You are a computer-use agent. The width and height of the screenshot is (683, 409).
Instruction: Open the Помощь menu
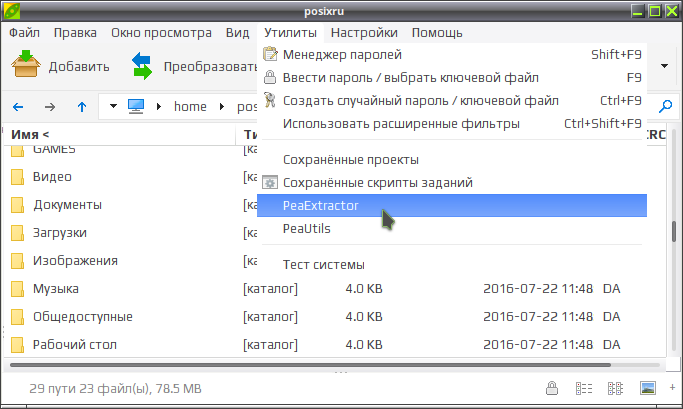[x=437, y=33]
